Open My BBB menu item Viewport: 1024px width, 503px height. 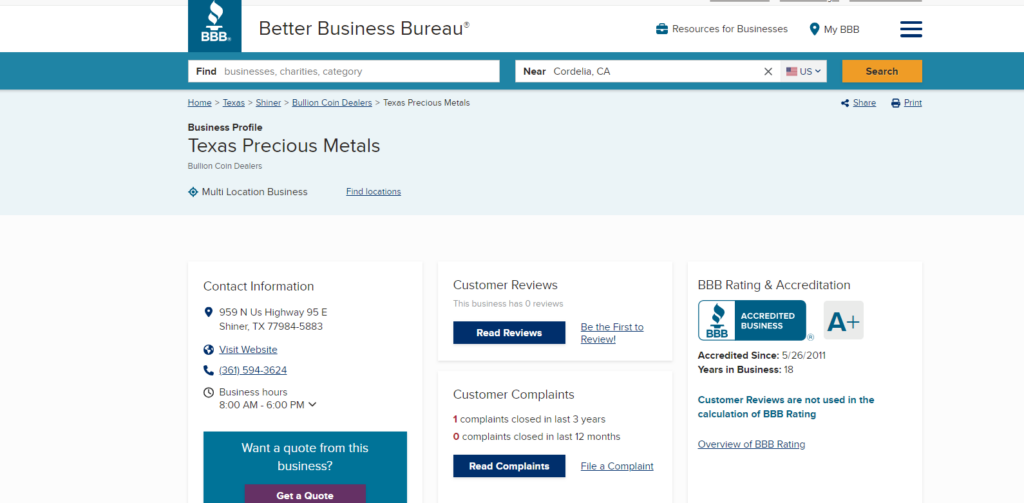pyautogui.click(x=841, y=29)
